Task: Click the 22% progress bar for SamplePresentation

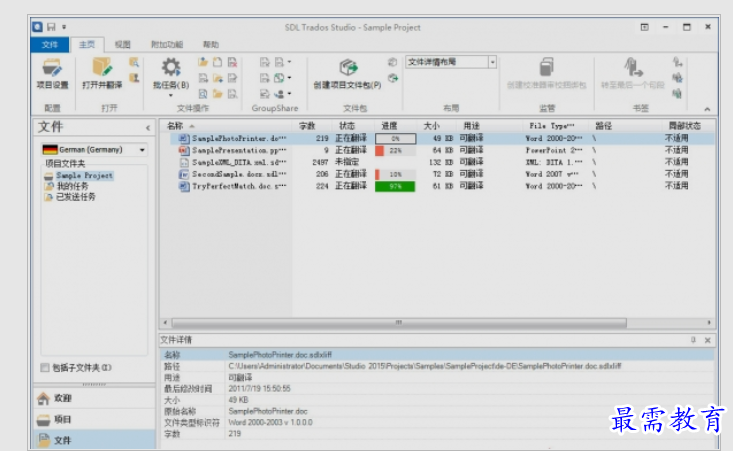Action: (395, 150)
